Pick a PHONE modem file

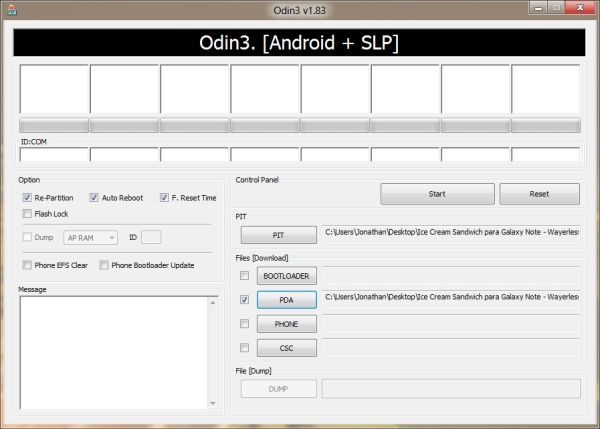[287, 324]
